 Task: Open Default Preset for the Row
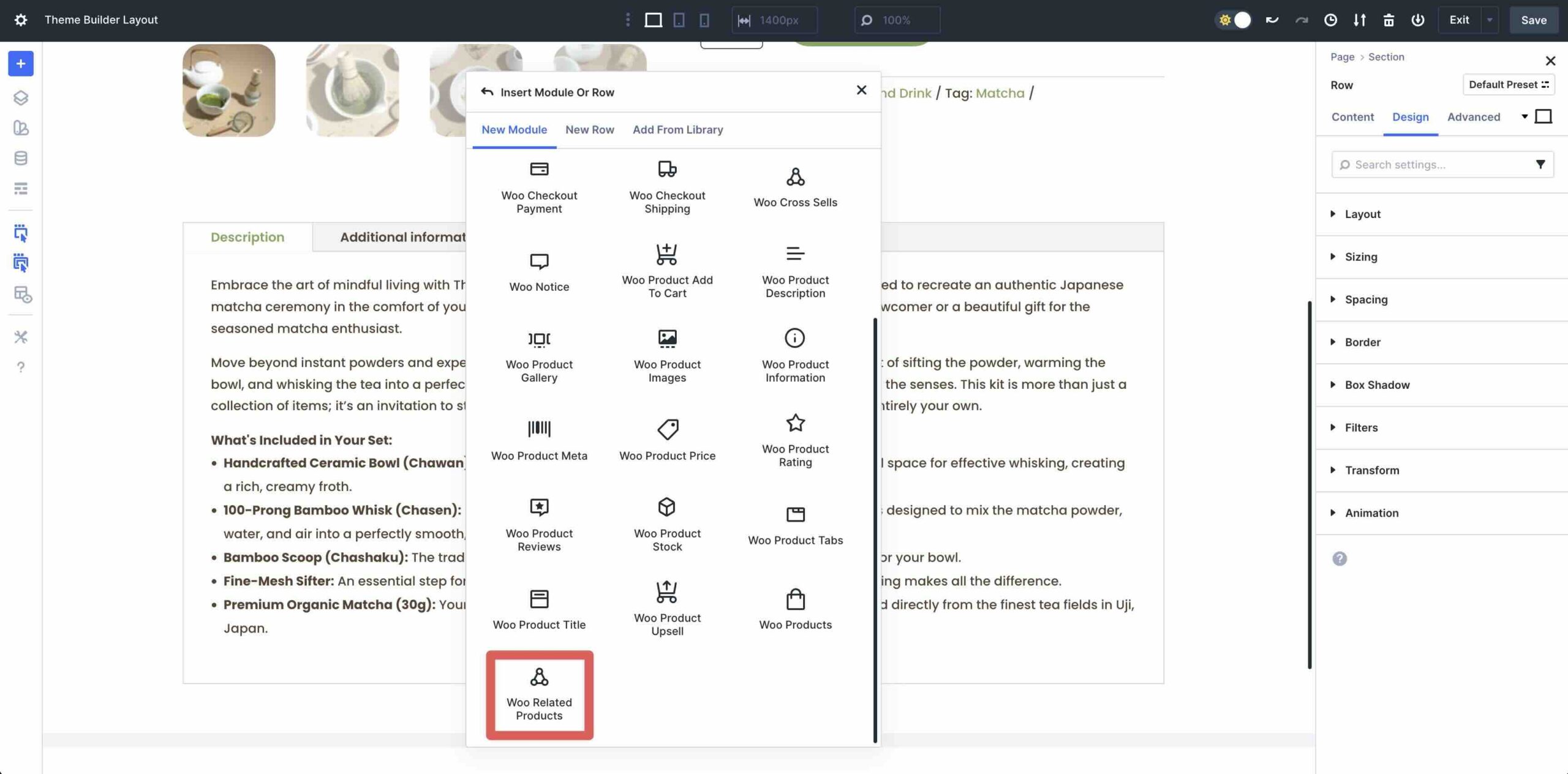(x=1509, y=85)
